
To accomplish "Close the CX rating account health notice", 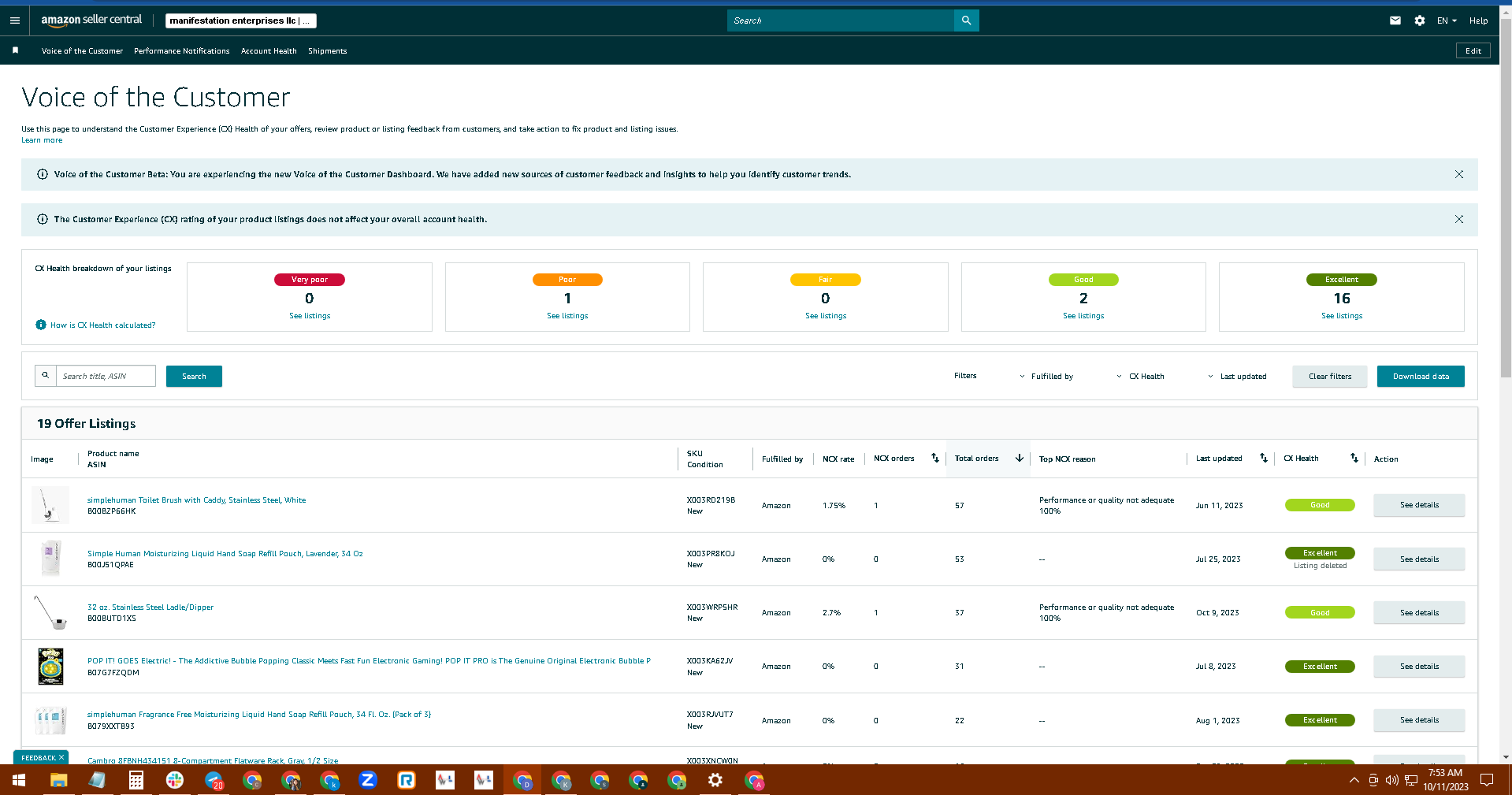I will coord(1459,219).
